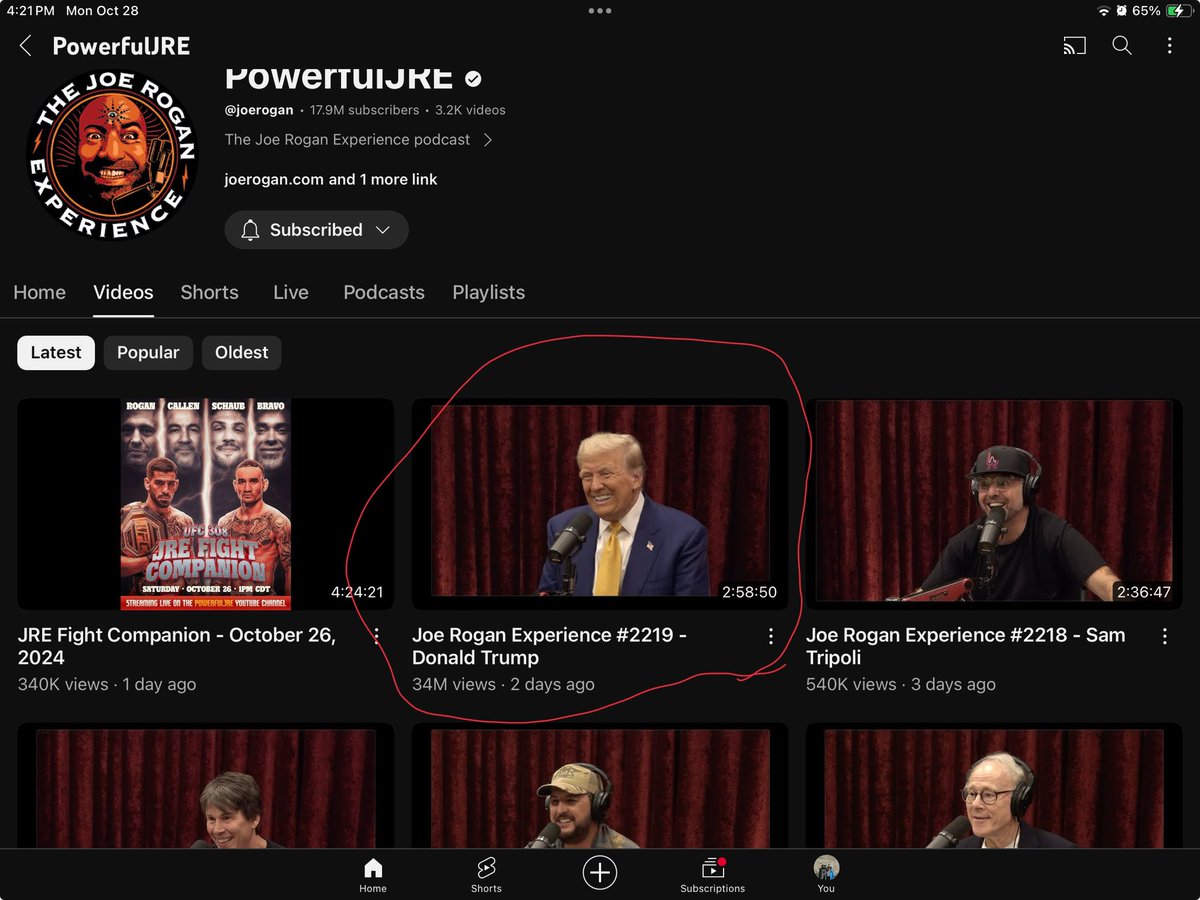Open options for the #2218 Sam Tripoli video

click(1165, 636)
